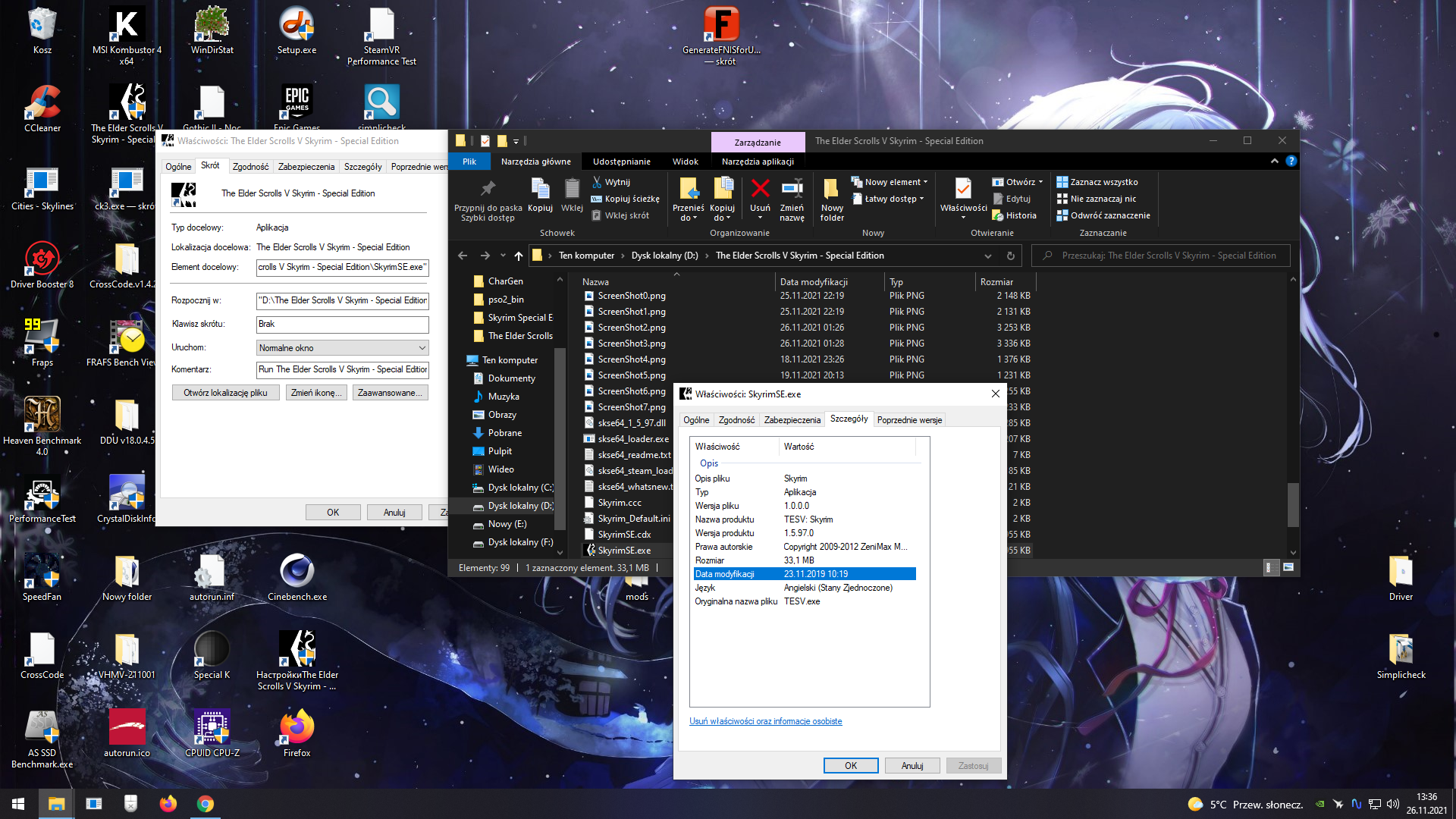This screenshot has height=819, width=1456.
Task: Click the Chrome icon on the taskbar
Action: click(205, 804)
